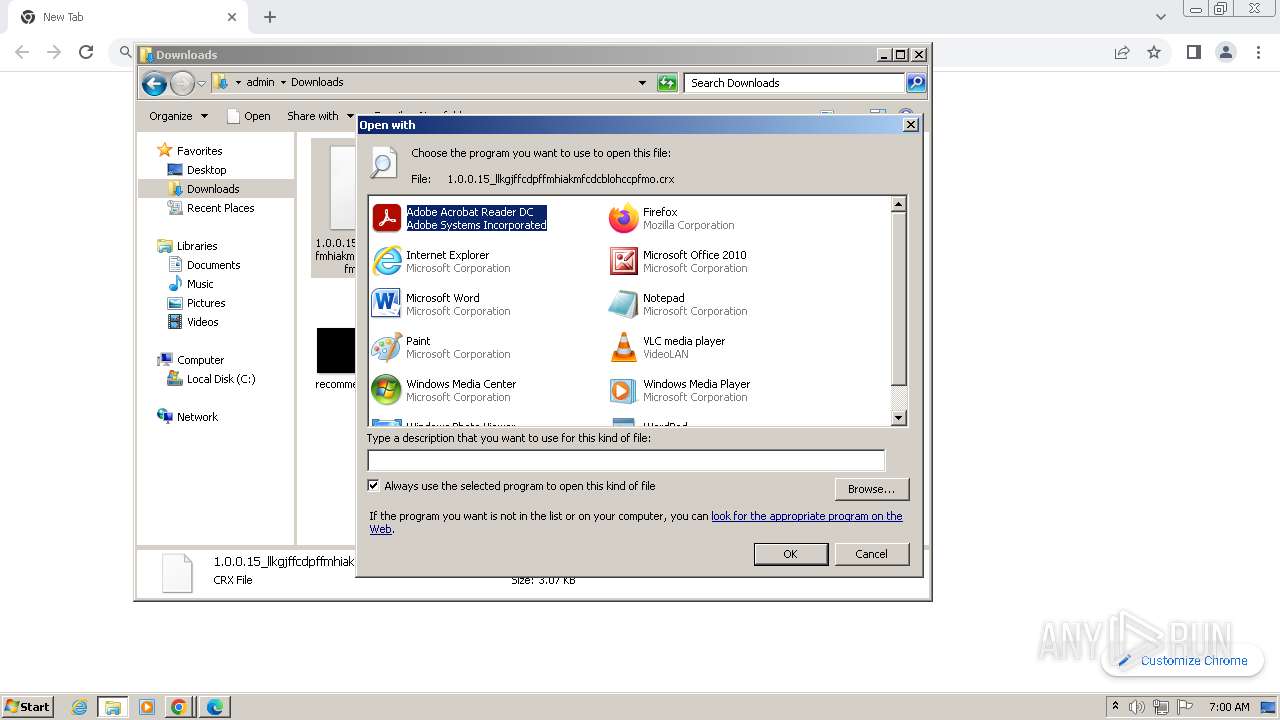Choose Microsoft Word program icon
The height and width of the screenshot is (720, 1280).
click(386, 304)
